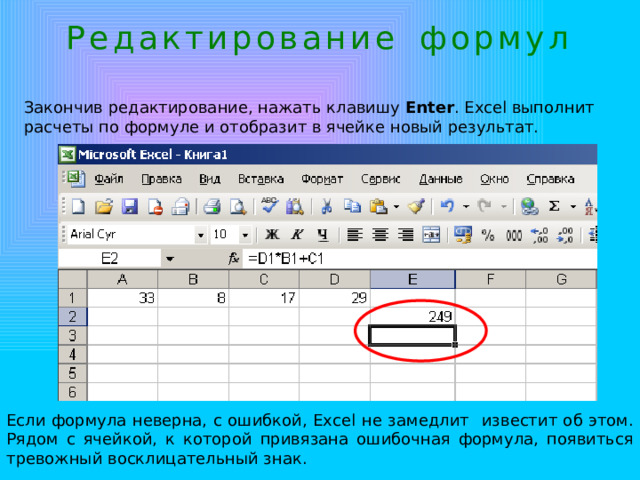The image size is (640, 480).
Task: Open the Arial Cyr font dropdown
Action: click(x=200, y=235)
